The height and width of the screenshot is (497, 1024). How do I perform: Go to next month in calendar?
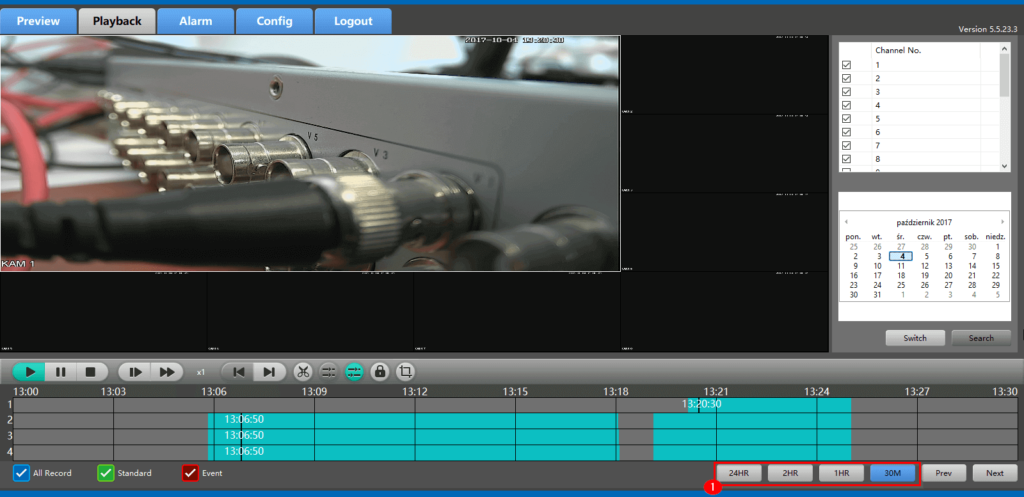pyautogui.click(x=1003, y=221)
